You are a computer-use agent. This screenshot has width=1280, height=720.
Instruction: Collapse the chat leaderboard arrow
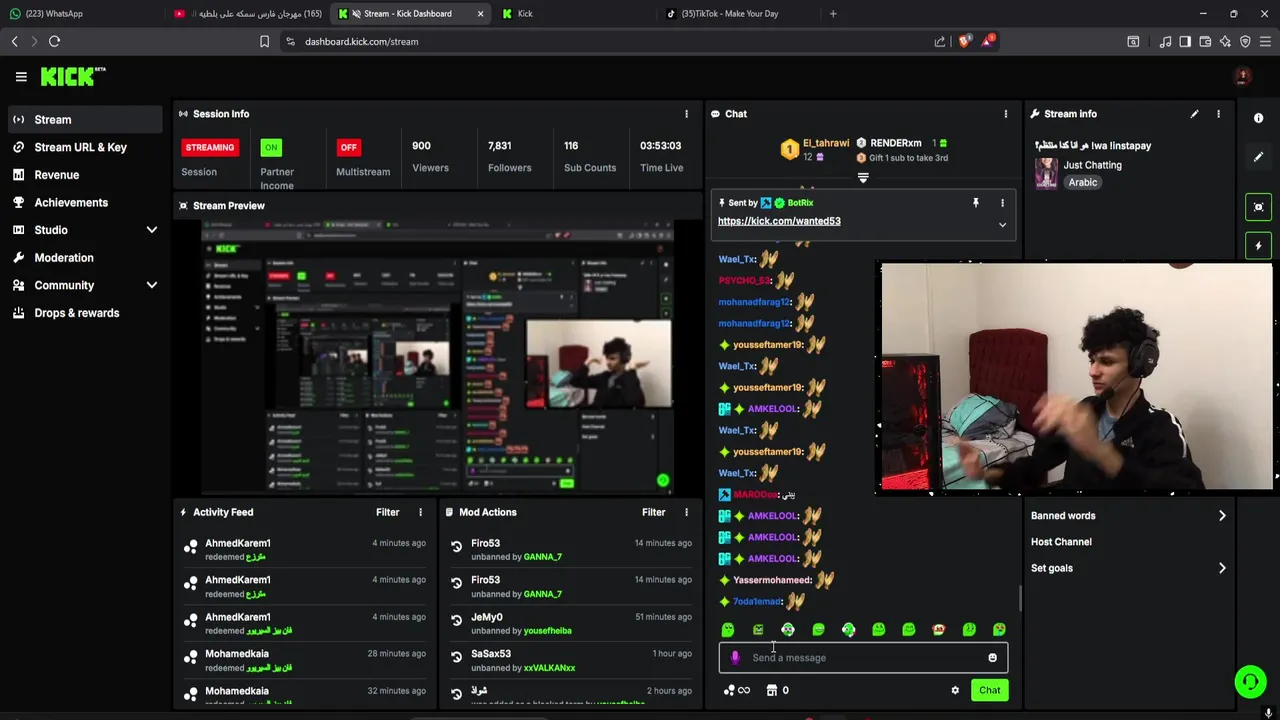coord(863,178)
